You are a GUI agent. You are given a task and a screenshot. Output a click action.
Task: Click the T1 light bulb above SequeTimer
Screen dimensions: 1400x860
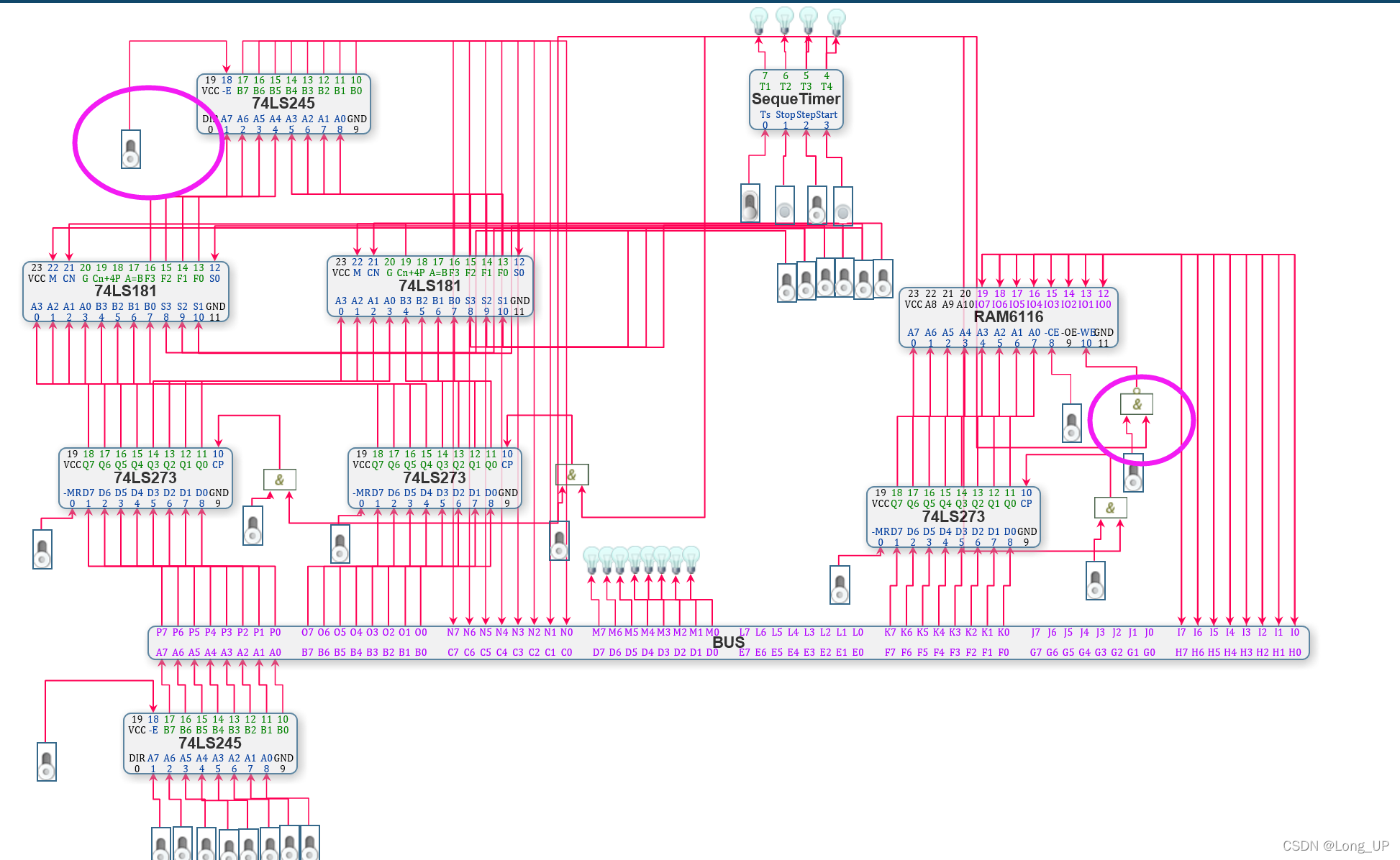[x=759, y=20]
